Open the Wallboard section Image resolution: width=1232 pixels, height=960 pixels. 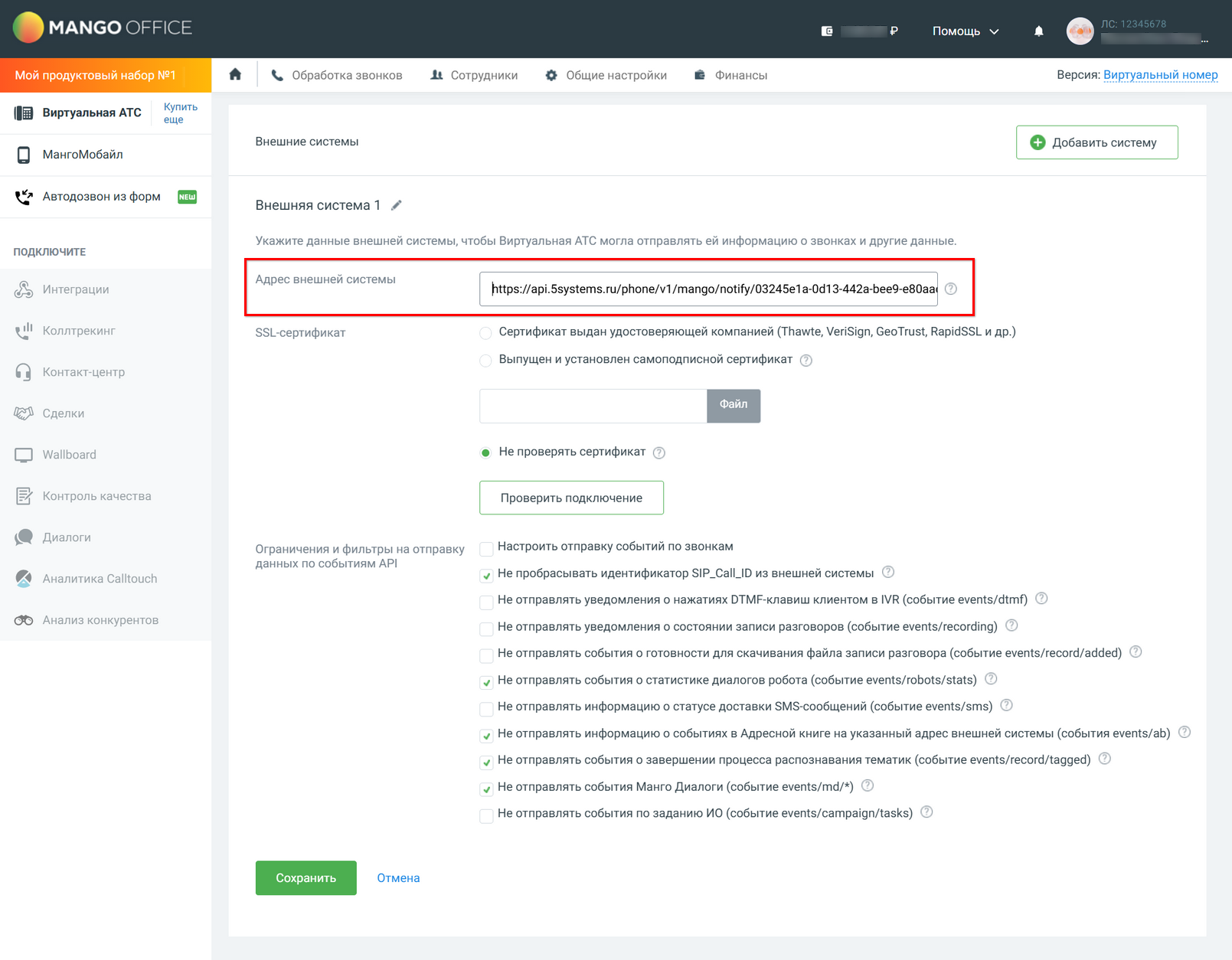click(67, 454)
